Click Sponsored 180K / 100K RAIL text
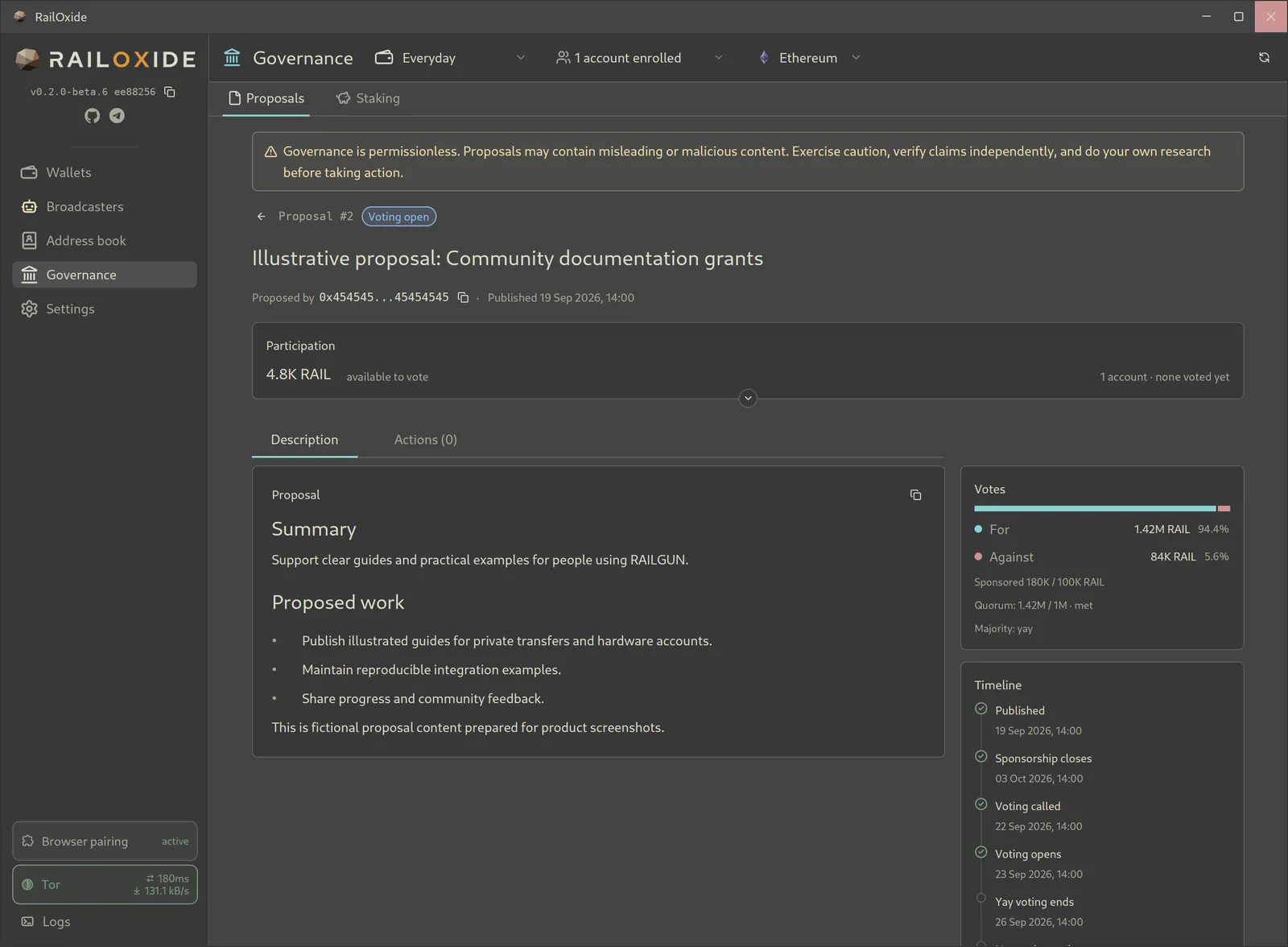This screenshot has width=1288, height=947. click(1039, 582)
